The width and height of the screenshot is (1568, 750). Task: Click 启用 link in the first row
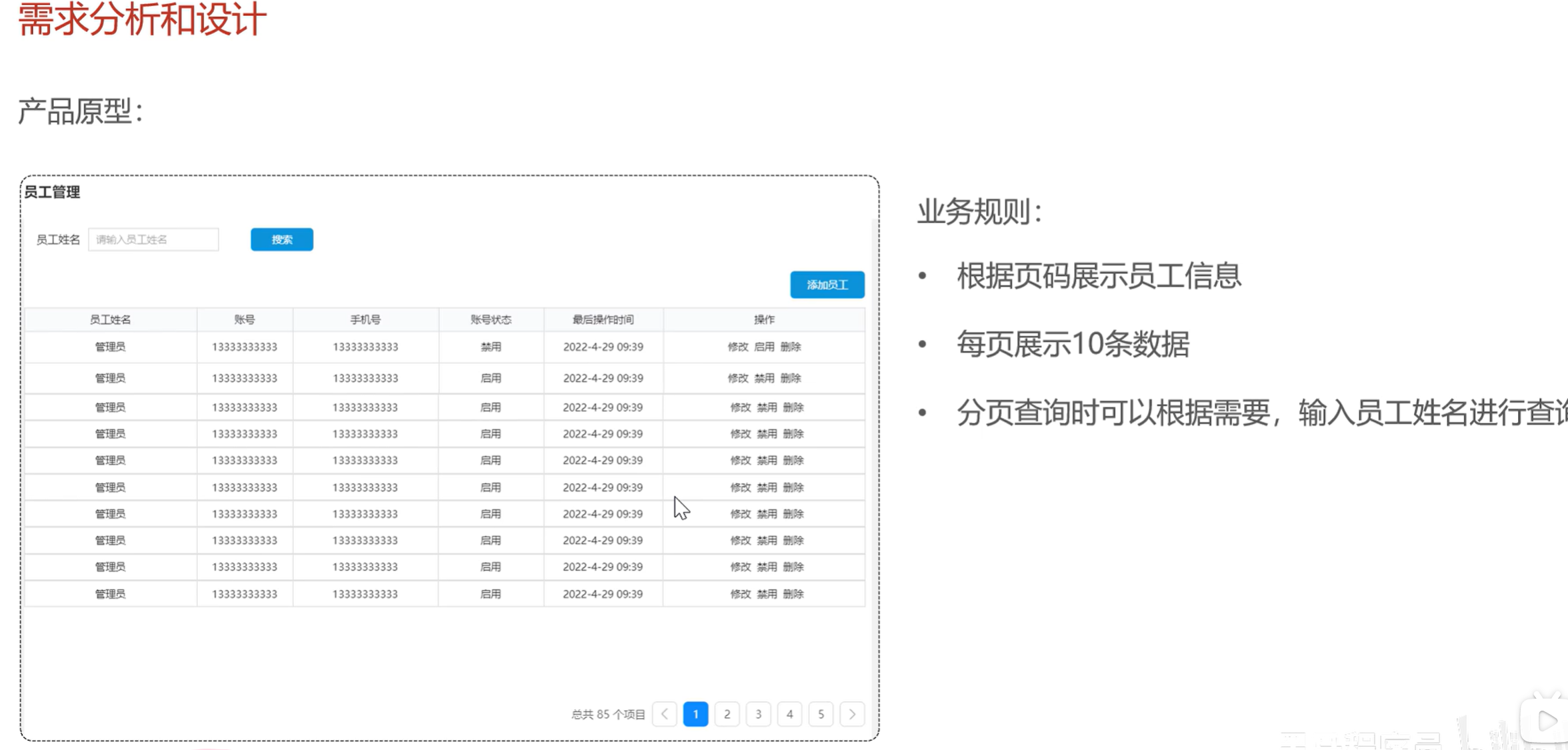[765, 347]
